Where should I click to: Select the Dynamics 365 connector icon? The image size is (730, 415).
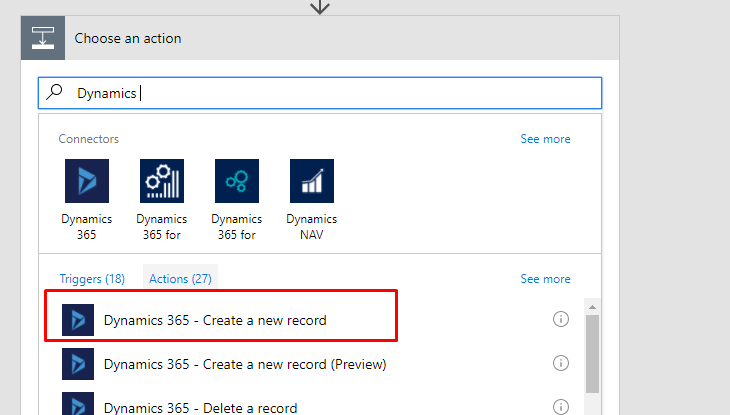87,181
